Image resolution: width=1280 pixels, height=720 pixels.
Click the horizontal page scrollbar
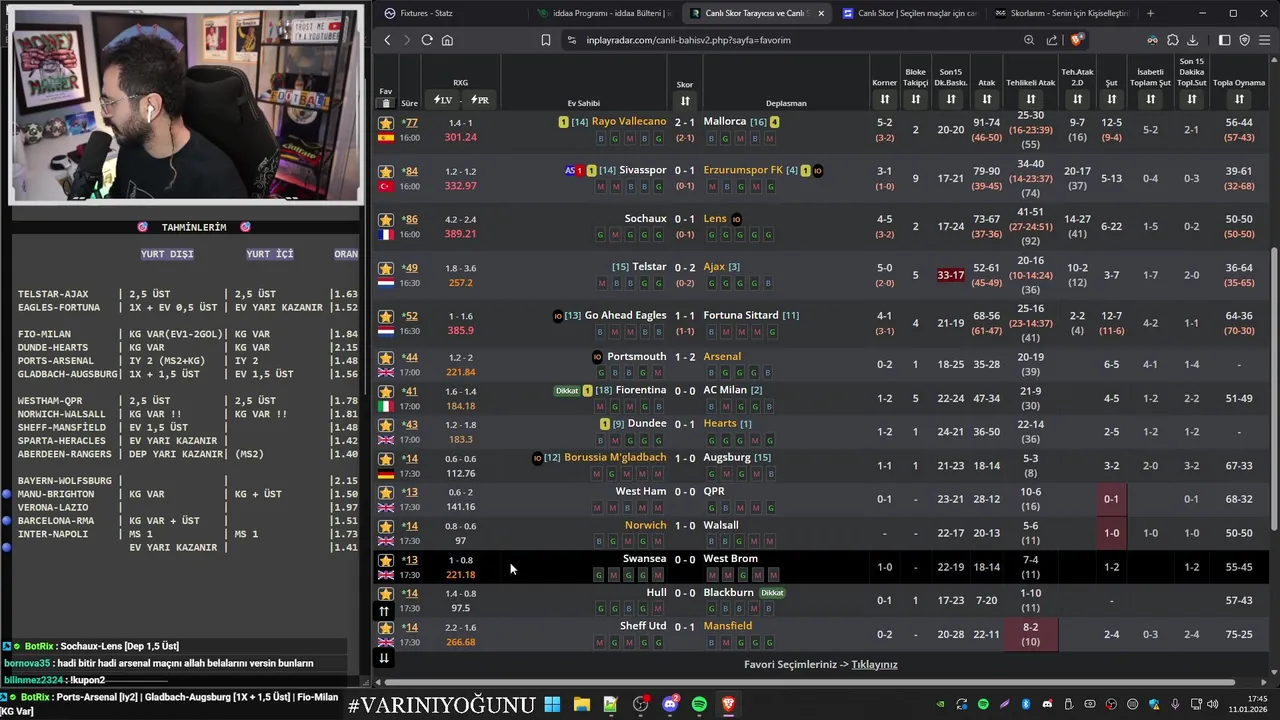(810, 681)
